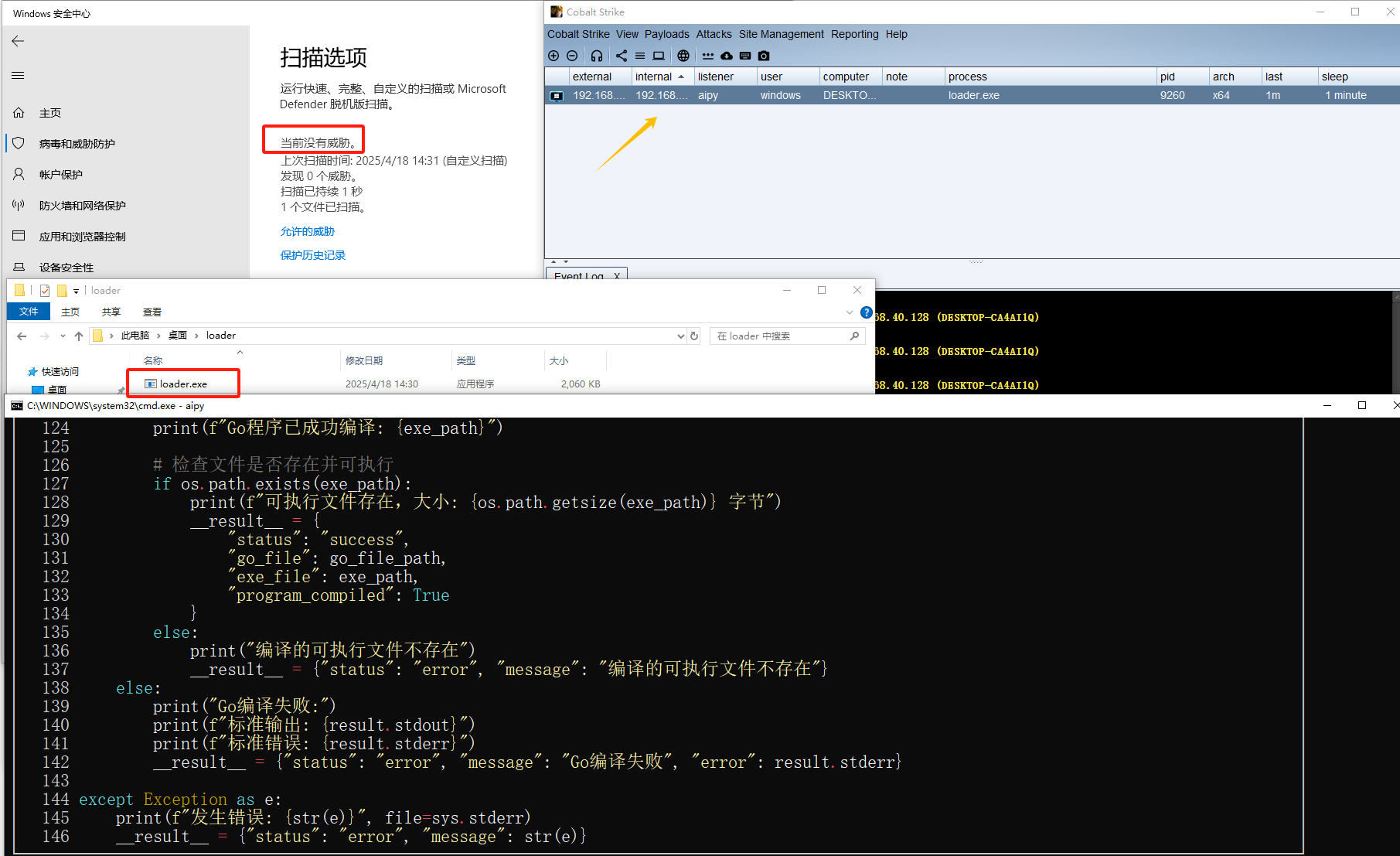Screen dimensions: 1400x856
Task: Select the 主页 ribbon tab in File Explorer
Action: tap(70, 312)
